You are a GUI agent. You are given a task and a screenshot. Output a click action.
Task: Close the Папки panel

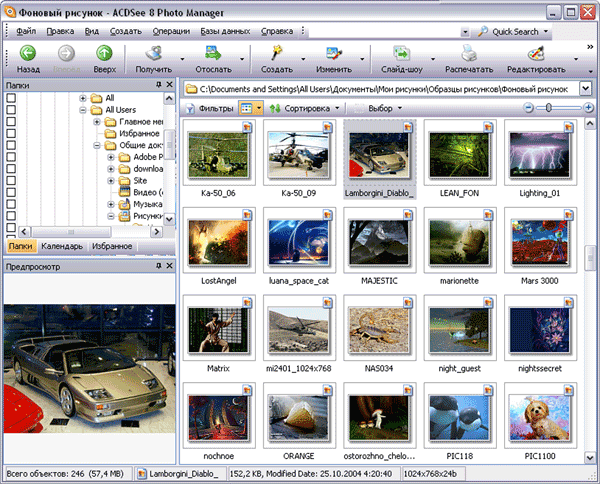point(170,85)
